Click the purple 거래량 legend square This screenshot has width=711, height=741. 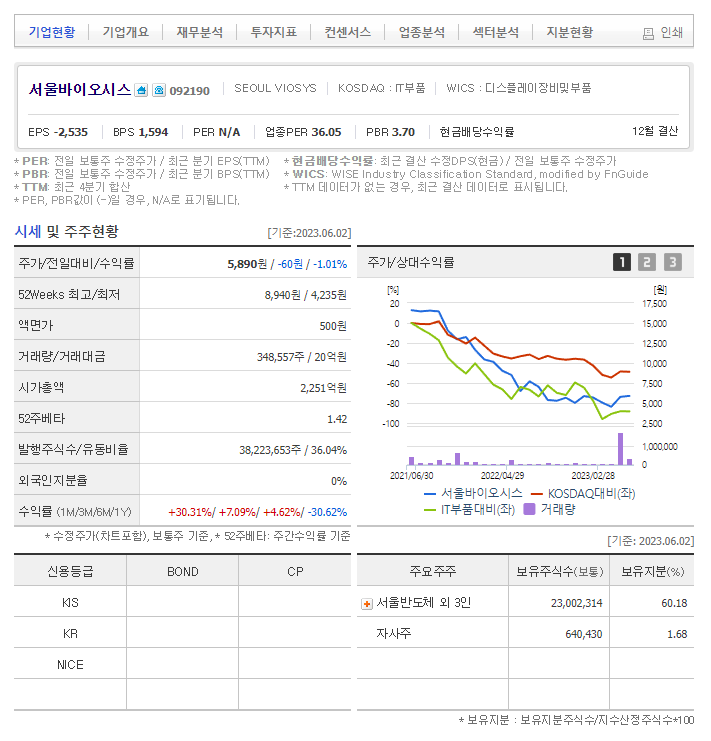[x=530, y=509]
